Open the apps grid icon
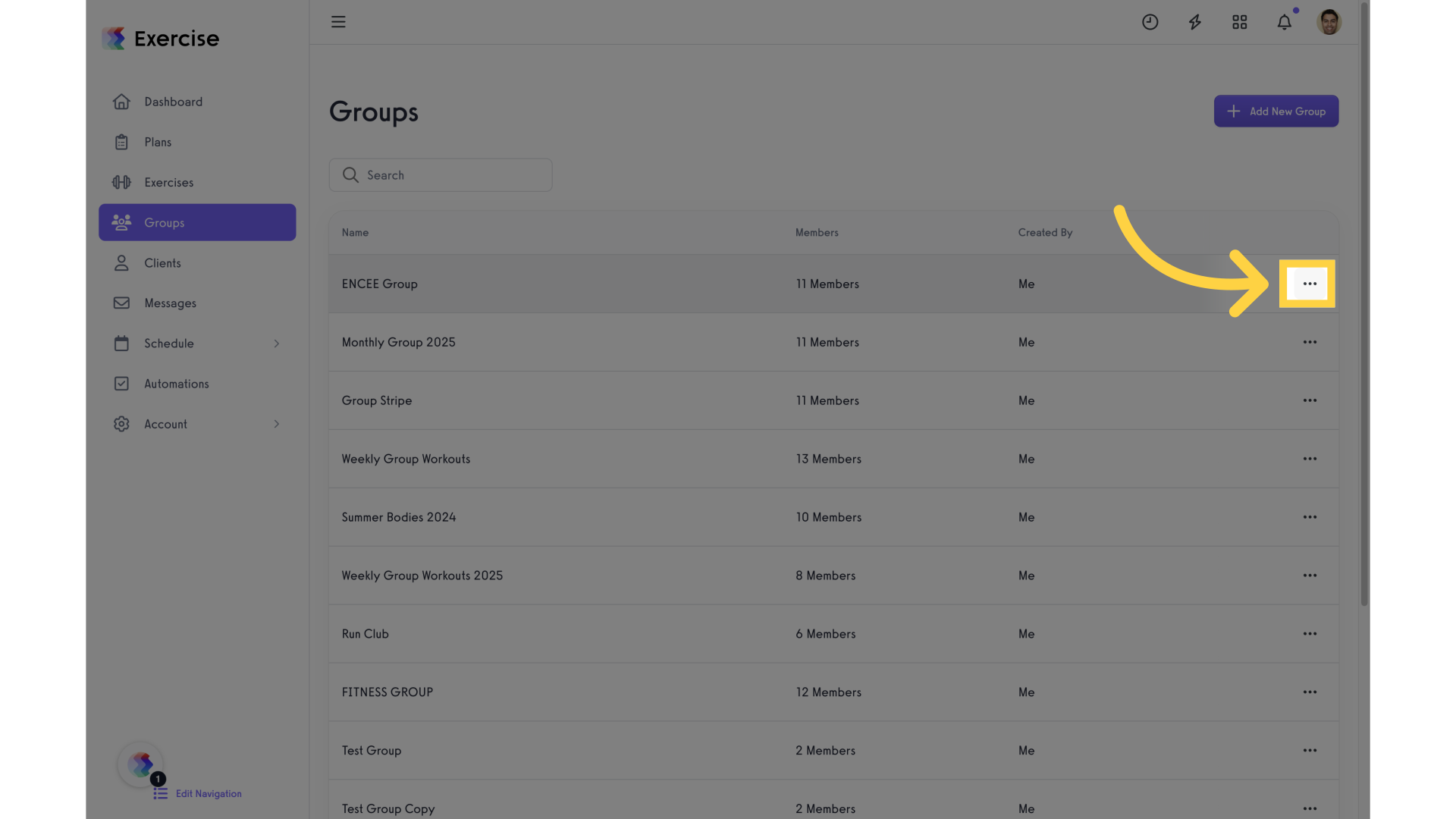 pos(1239,22)
